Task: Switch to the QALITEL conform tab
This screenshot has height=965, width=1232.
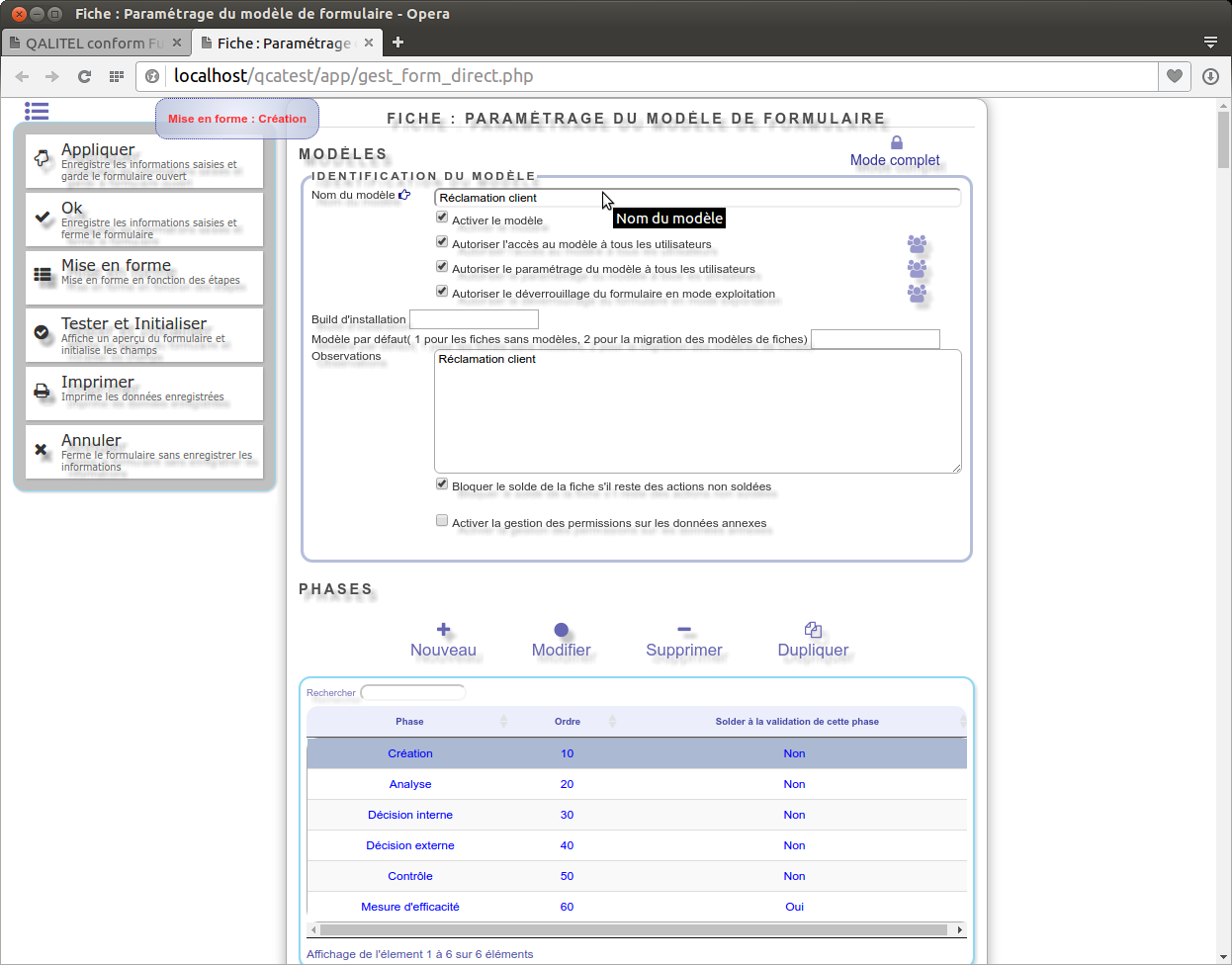Action: [x=95, y=43]
